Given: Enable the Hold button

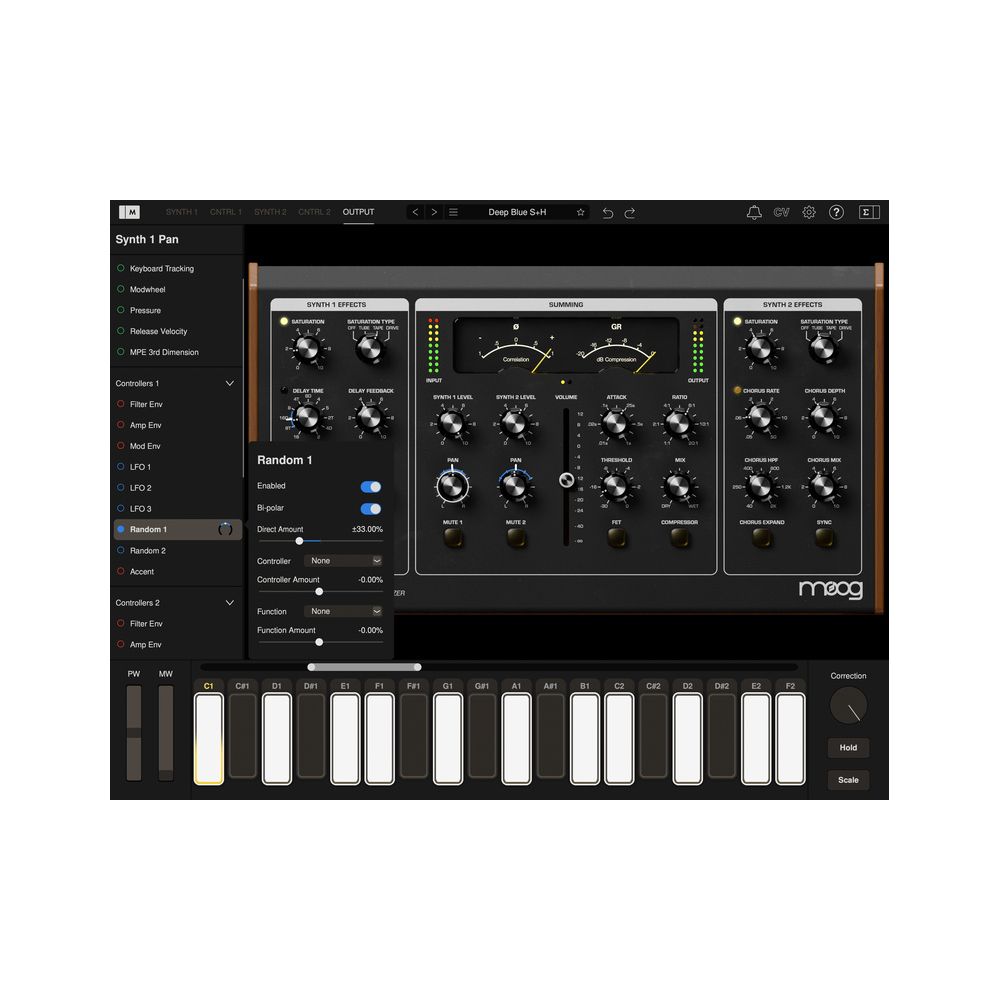Looking at the screenshot, I should pos(848,747).
